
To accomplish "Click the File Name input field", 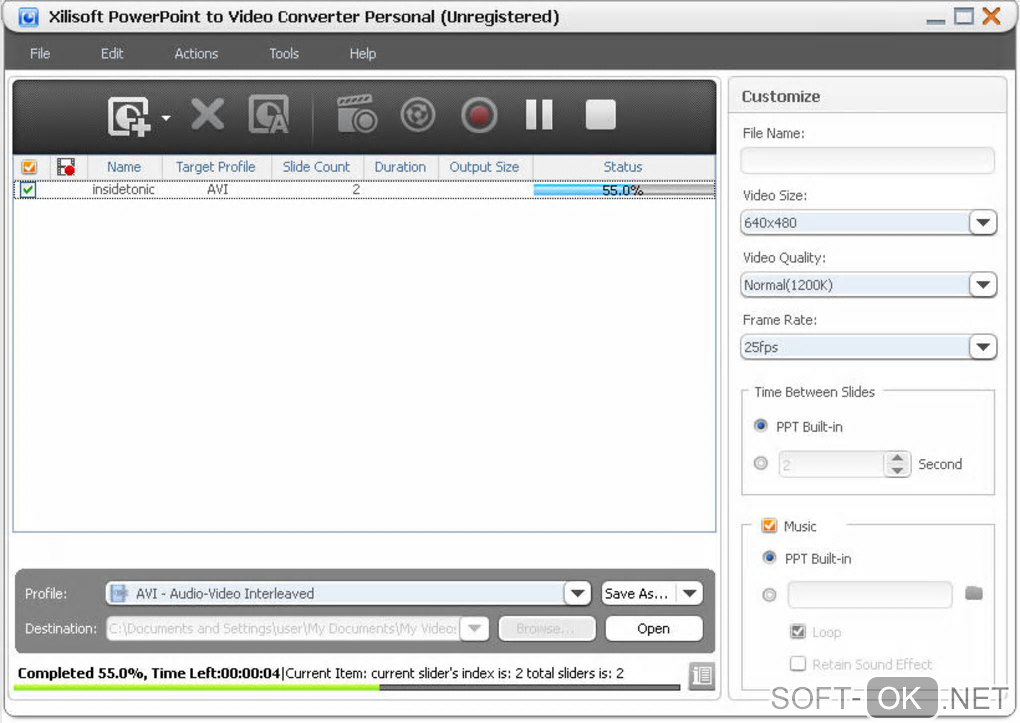I will 867,161.
